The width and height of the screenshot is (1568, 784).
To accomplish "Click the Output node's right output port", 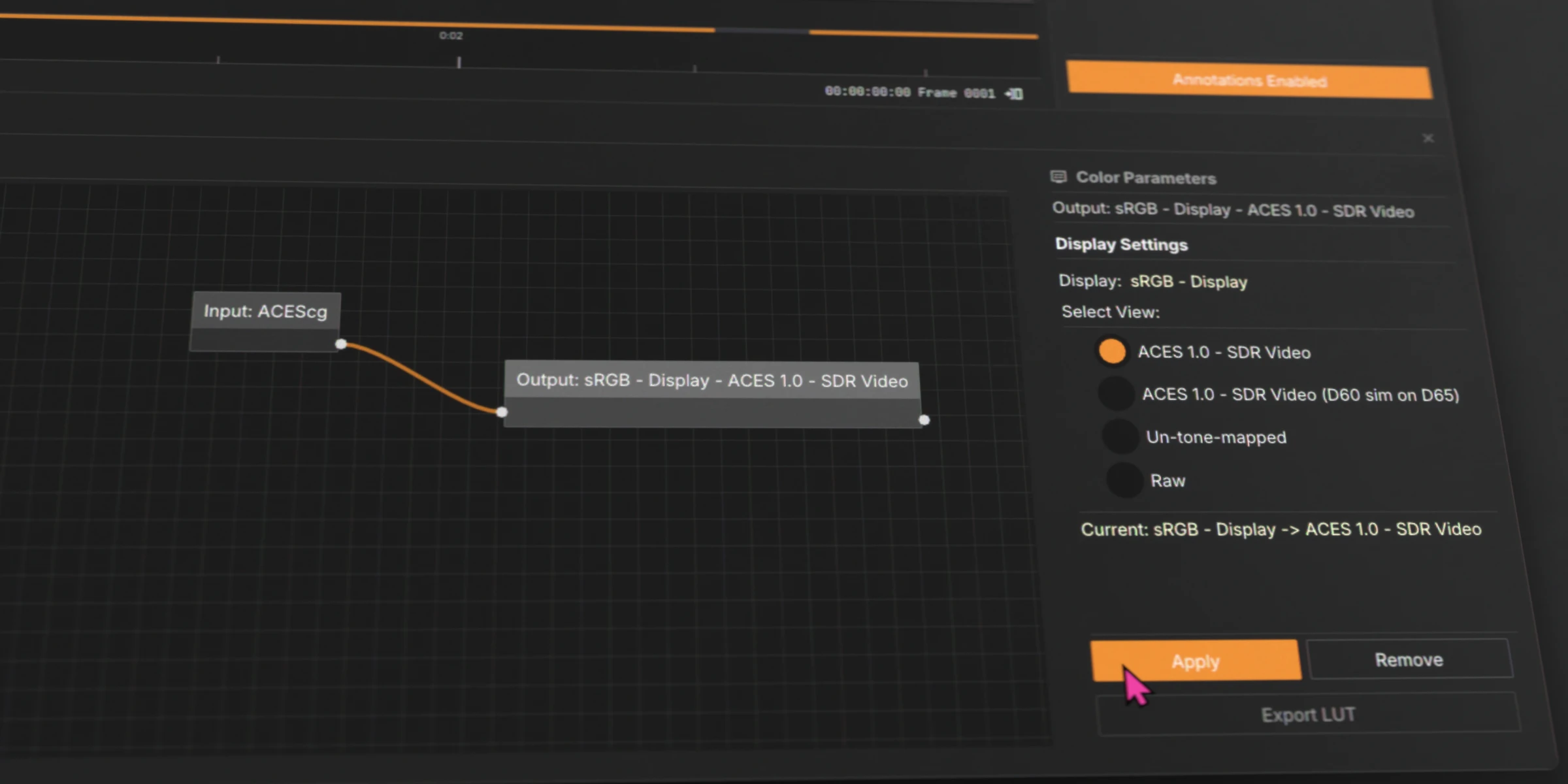I will (924, 419).
